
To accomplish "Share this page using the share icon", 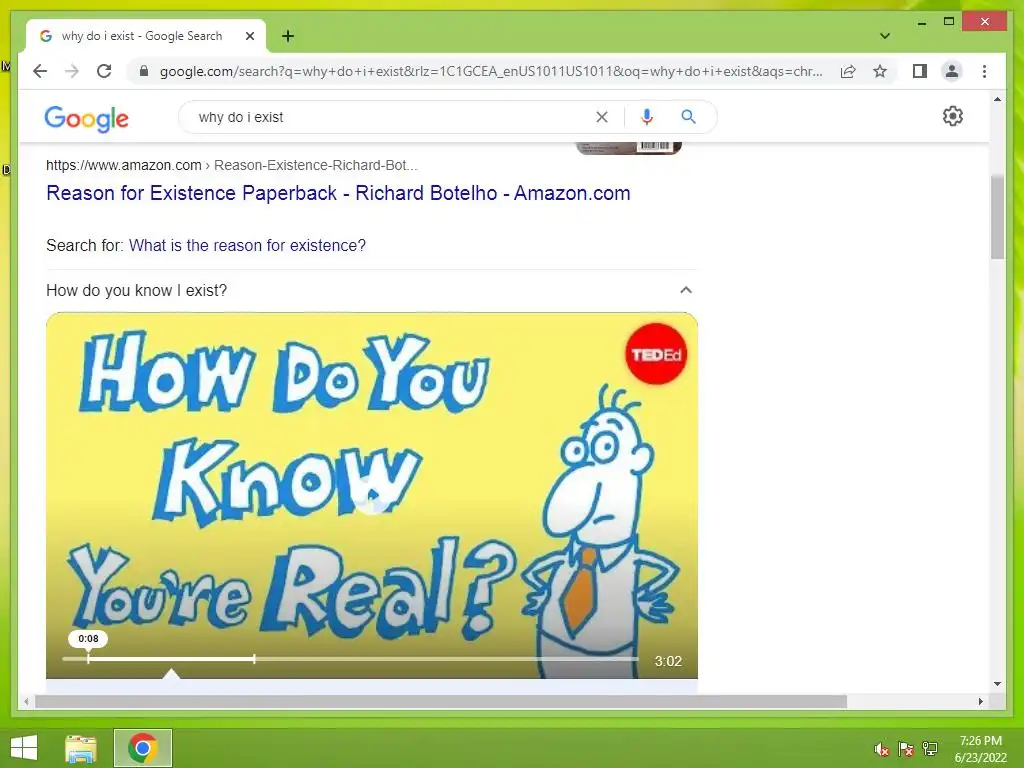I will click(x=848, y=71).
